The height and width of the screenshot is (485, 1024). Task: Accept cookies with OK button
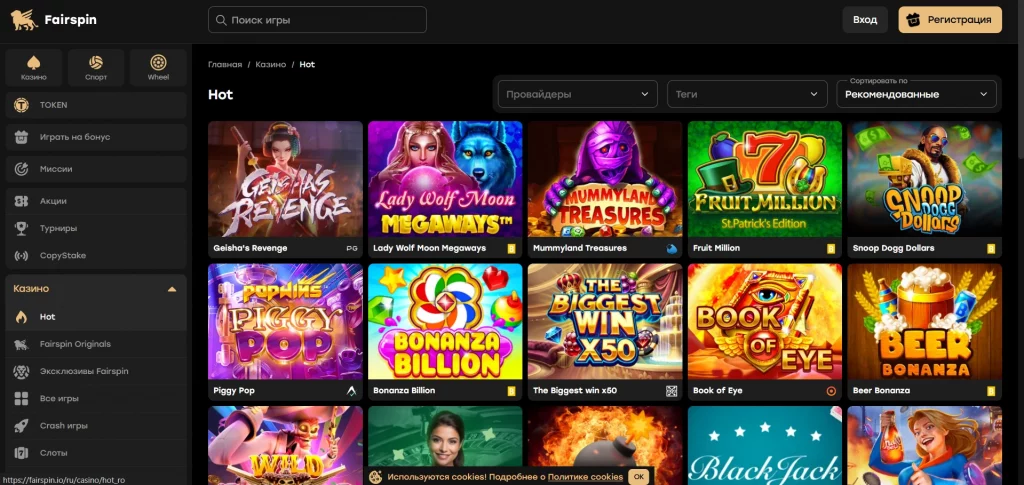(639, 477)
